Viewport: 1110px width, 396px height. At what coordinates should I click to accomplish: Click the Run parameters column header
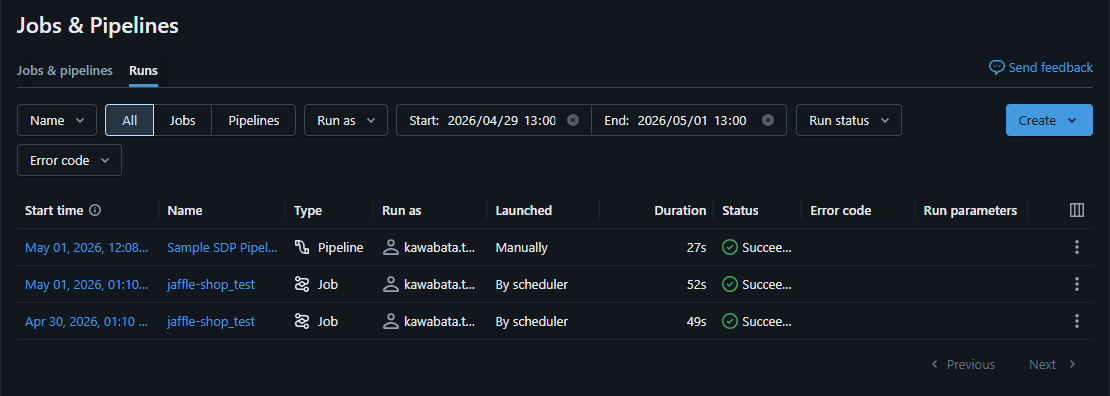(970, 210)
